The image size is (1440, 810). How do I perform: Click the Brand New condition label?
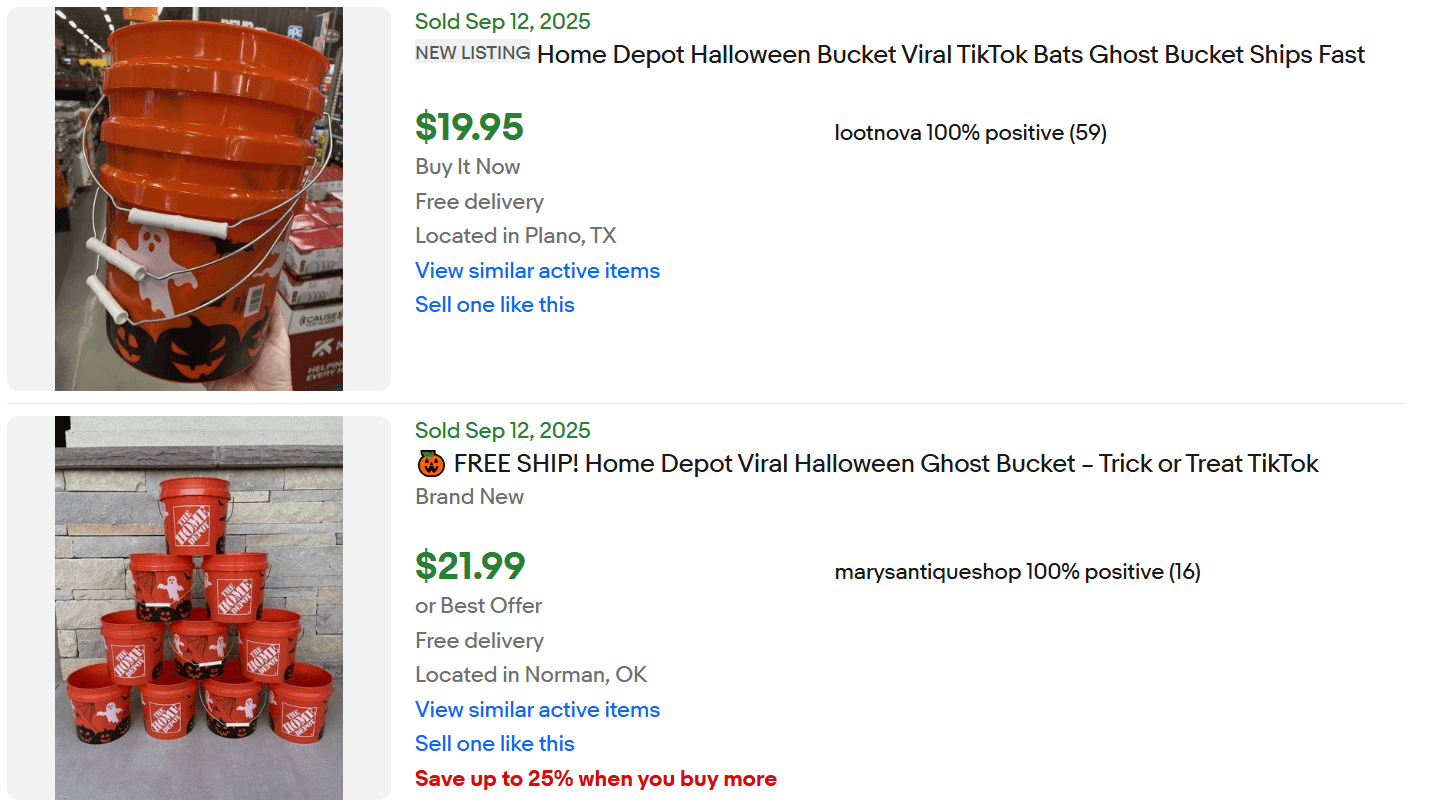pyautogui.click(x=470, y=496)
